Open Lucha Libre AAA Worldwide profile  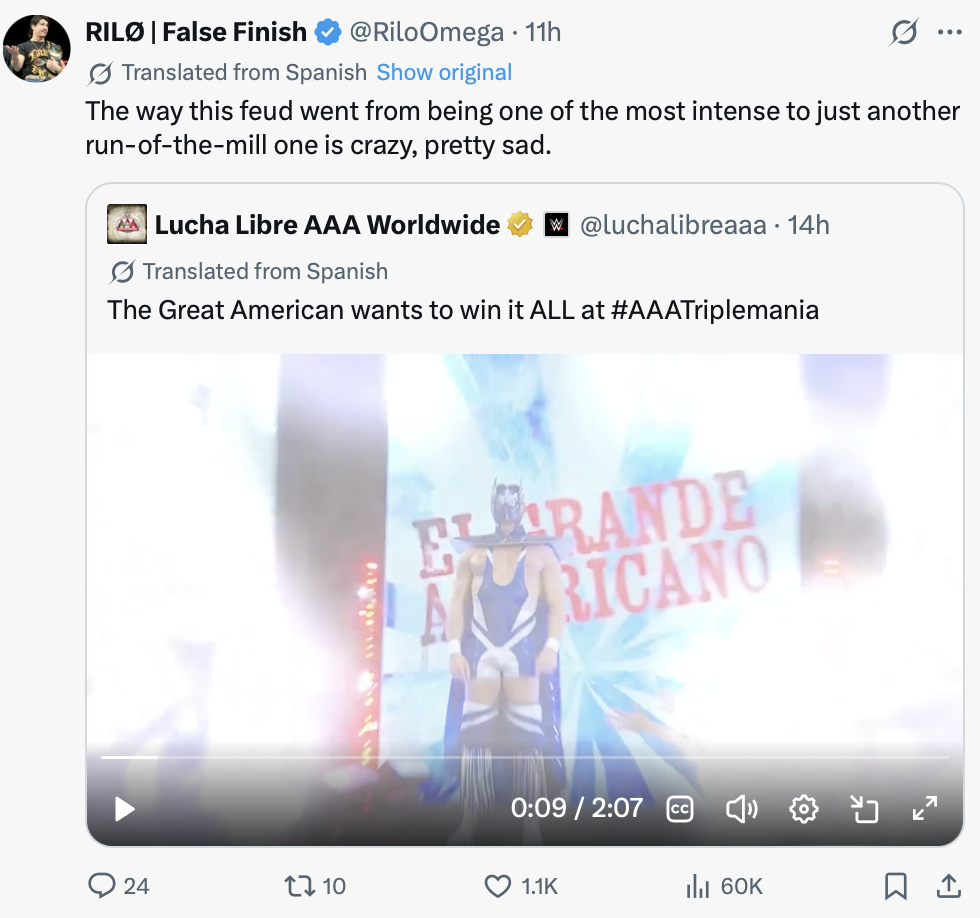tap(328, 225)
